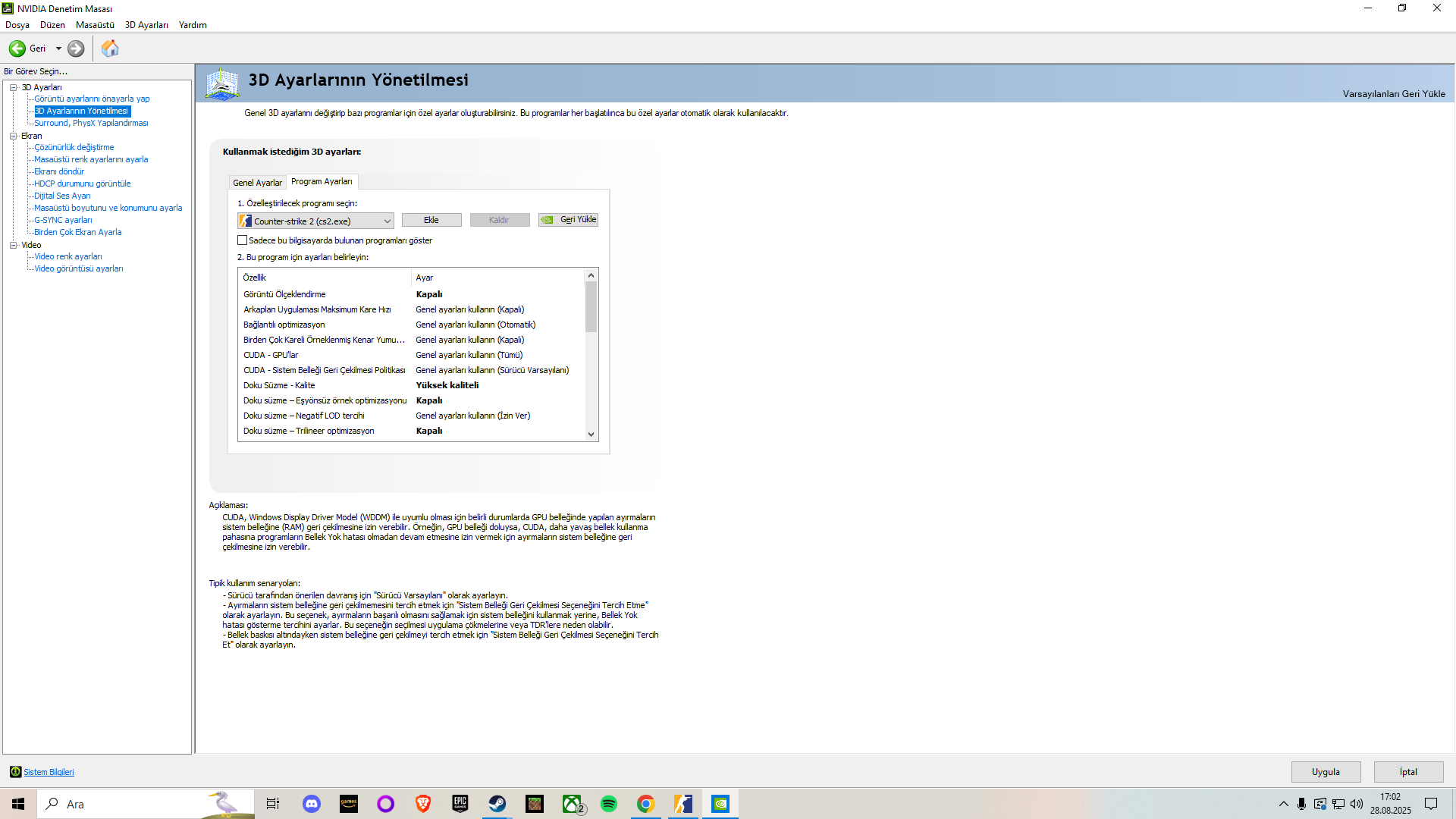Select Arkaplan Uygulaması Maksimum Kare Hızı row

click(x=412, y=309)
